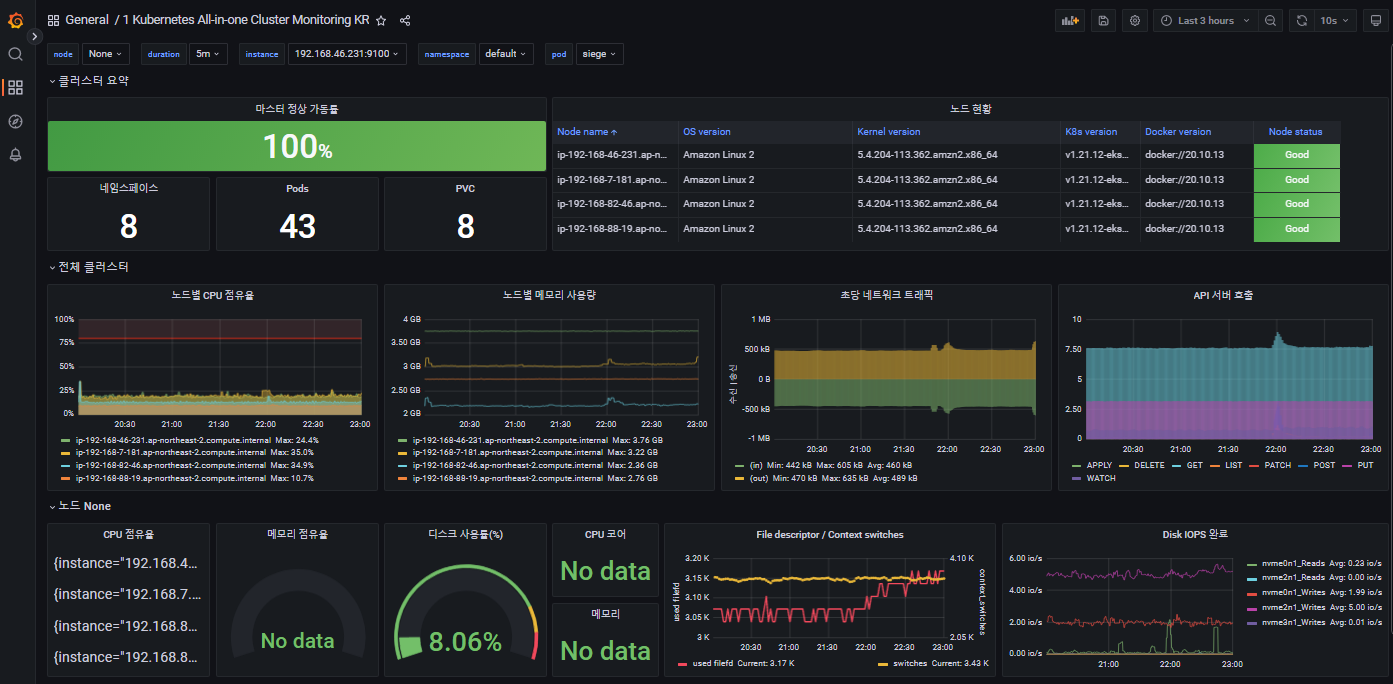
Task: Toggle the used filefd legend series
Action: pos(713,663)
